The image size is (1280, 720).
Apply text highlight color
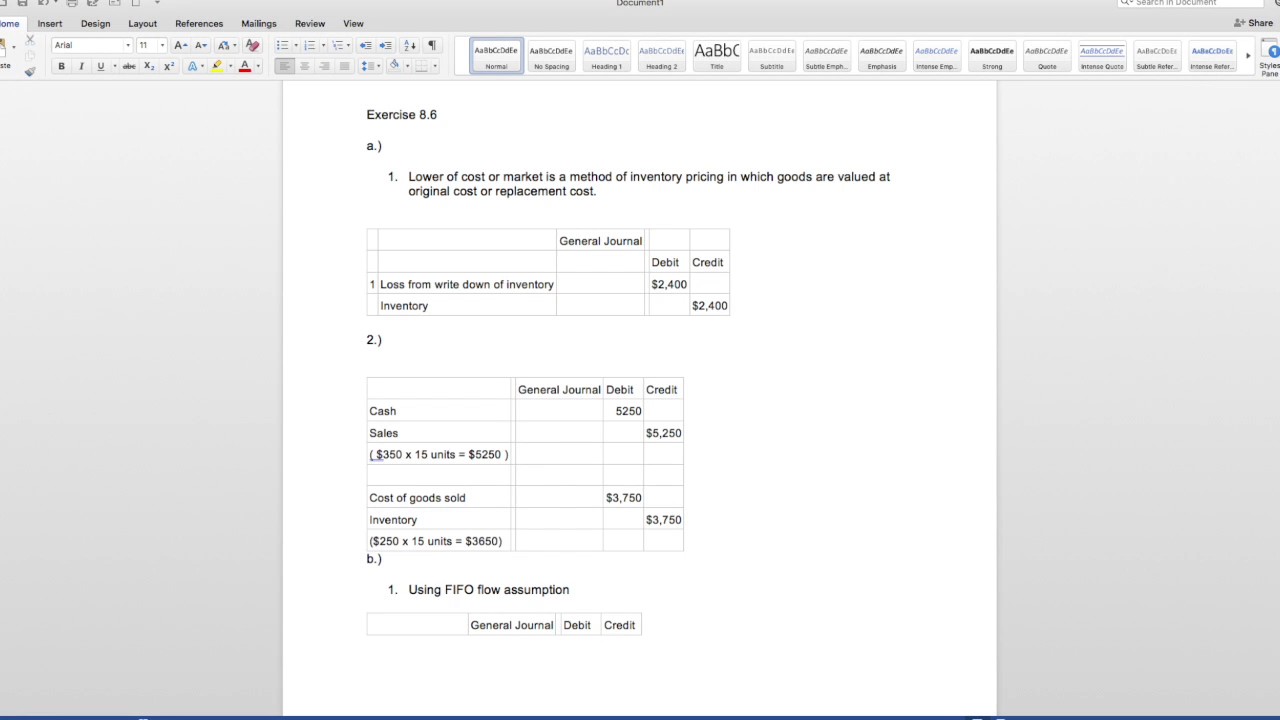[217, 66]
